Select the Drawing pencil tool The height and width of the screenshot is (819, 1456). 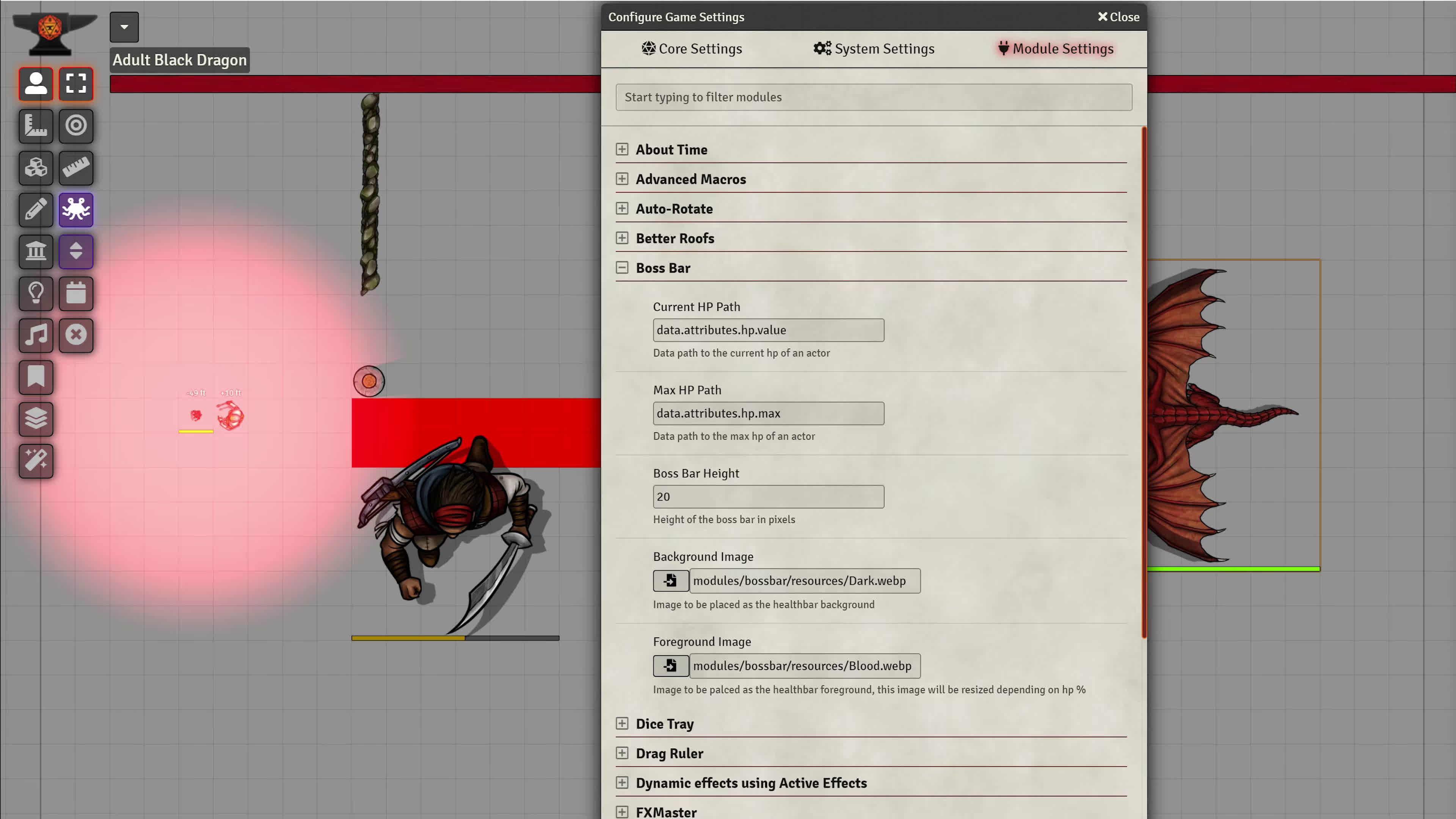[36, 209]
